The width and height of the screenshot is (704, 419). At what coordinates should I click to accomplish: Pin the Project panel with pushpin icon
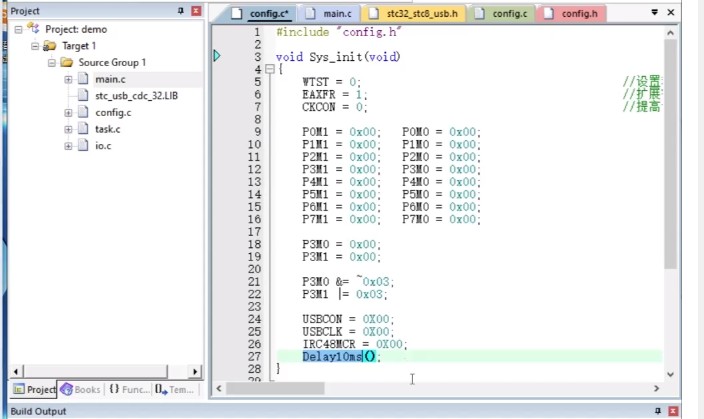(x=180, y=11)
